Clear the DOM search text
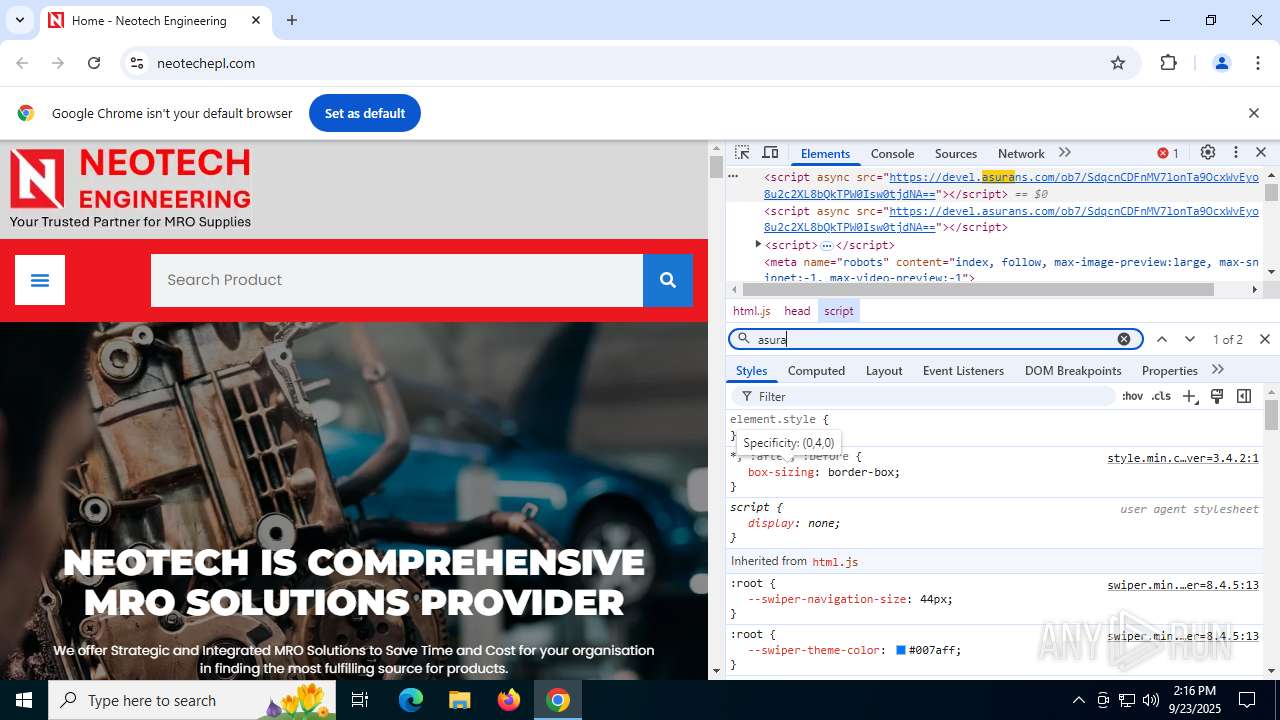1280x720 pixels. 1124,339
